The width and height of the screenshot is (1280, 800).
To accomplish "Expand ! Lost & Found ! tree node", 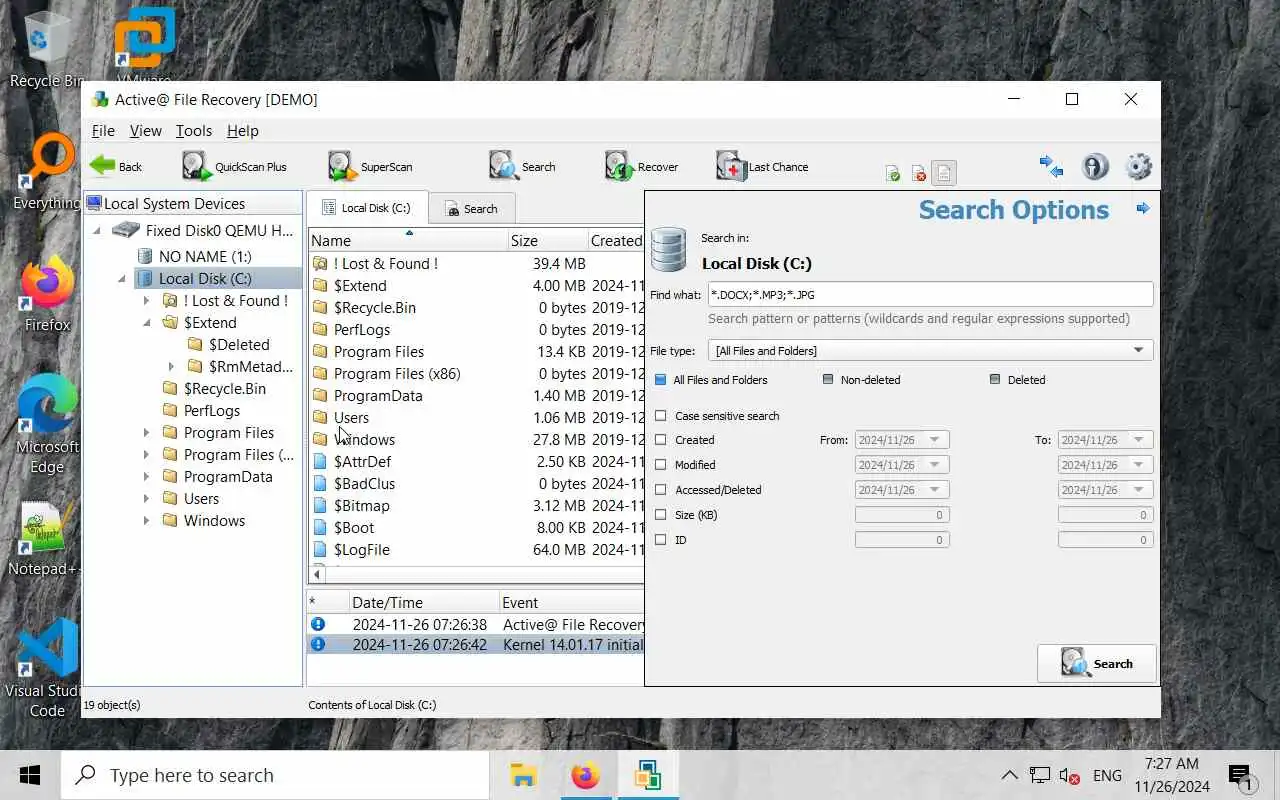I will click(146, 300).
